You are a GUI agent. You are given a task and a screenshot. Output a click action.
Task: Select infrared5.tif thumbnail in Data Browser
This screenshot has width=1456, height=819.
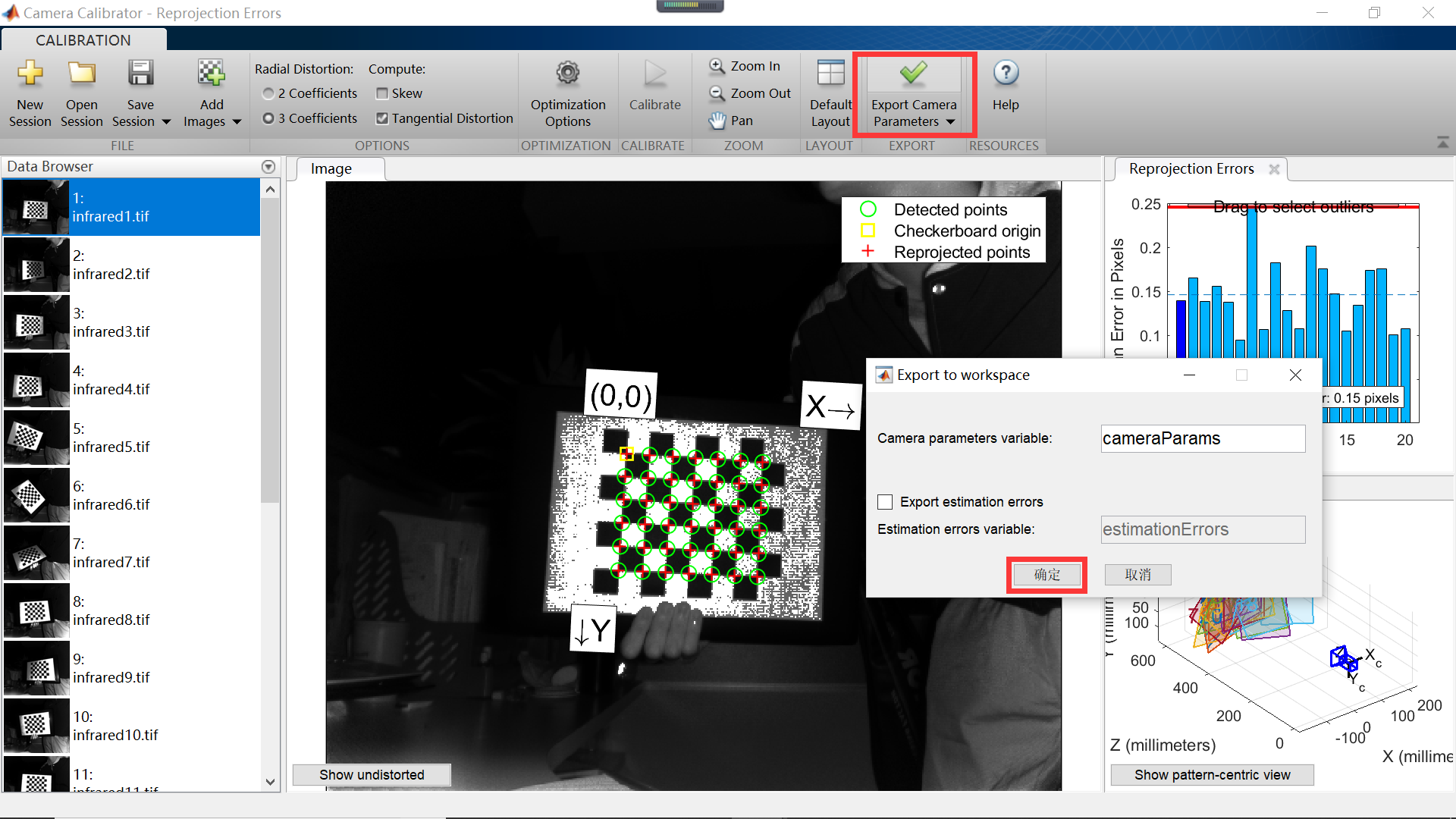point(36,438)
